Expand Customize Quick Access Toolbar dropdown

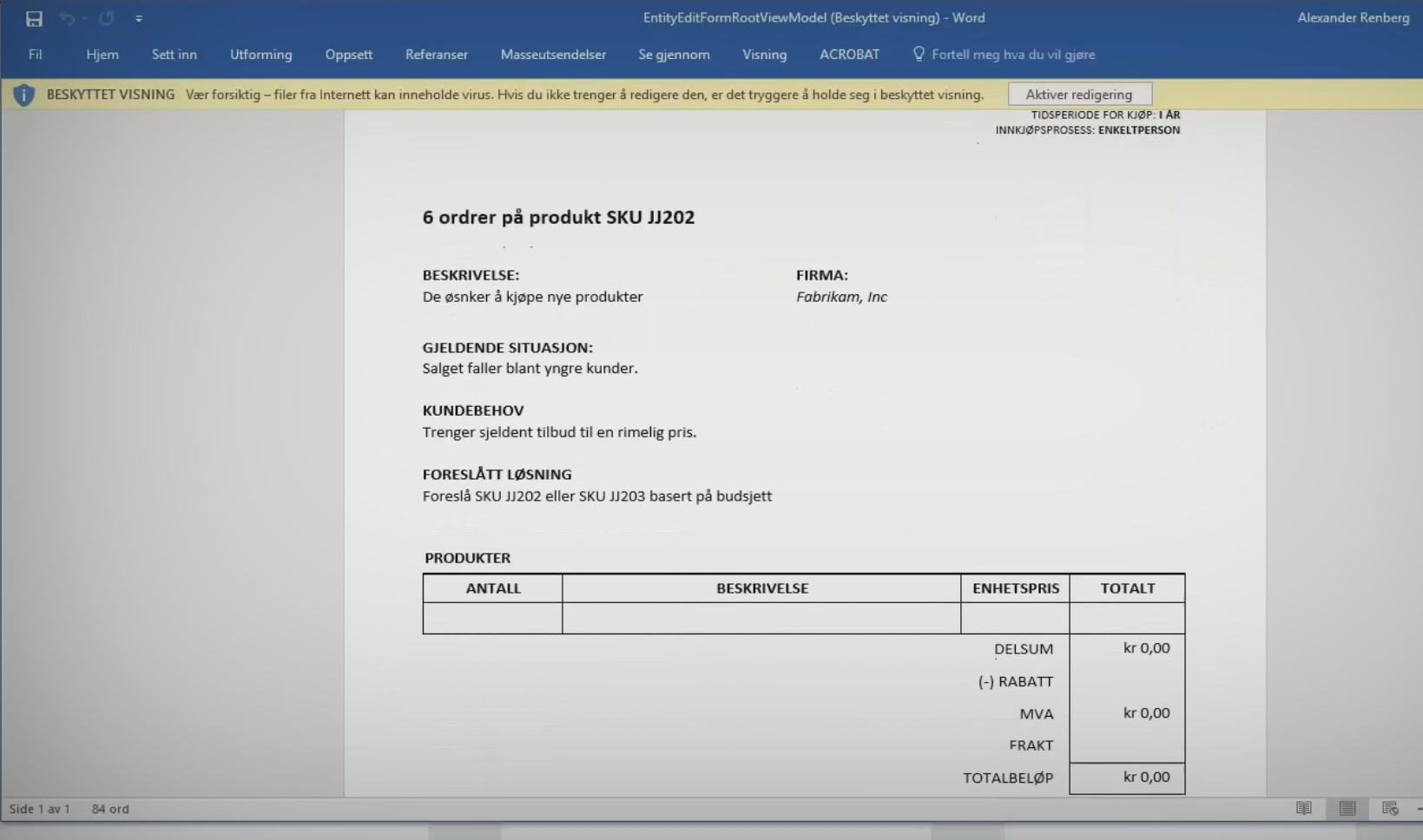point(139,18)
